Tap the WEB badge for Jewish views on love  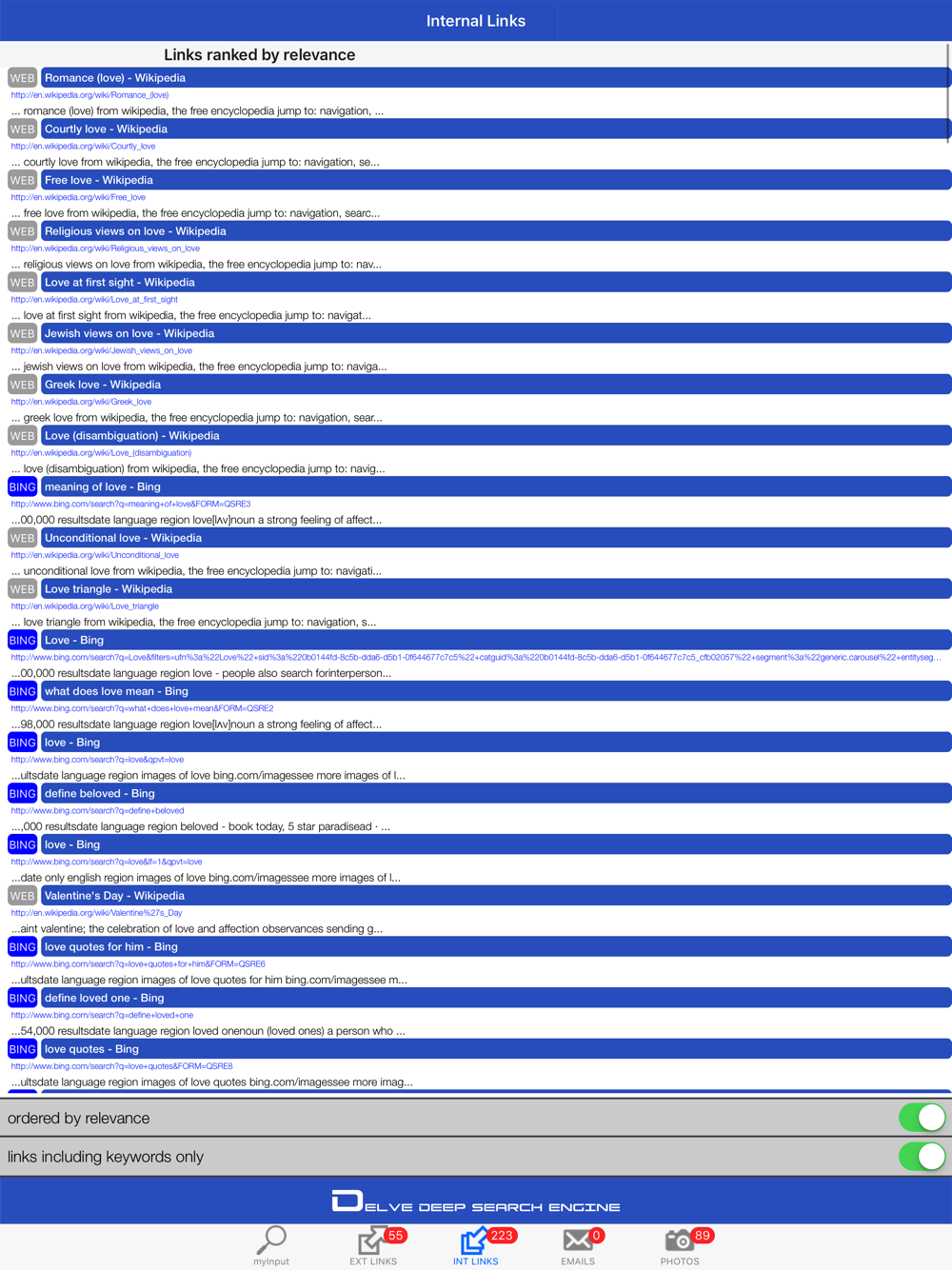tap(22, 333)
